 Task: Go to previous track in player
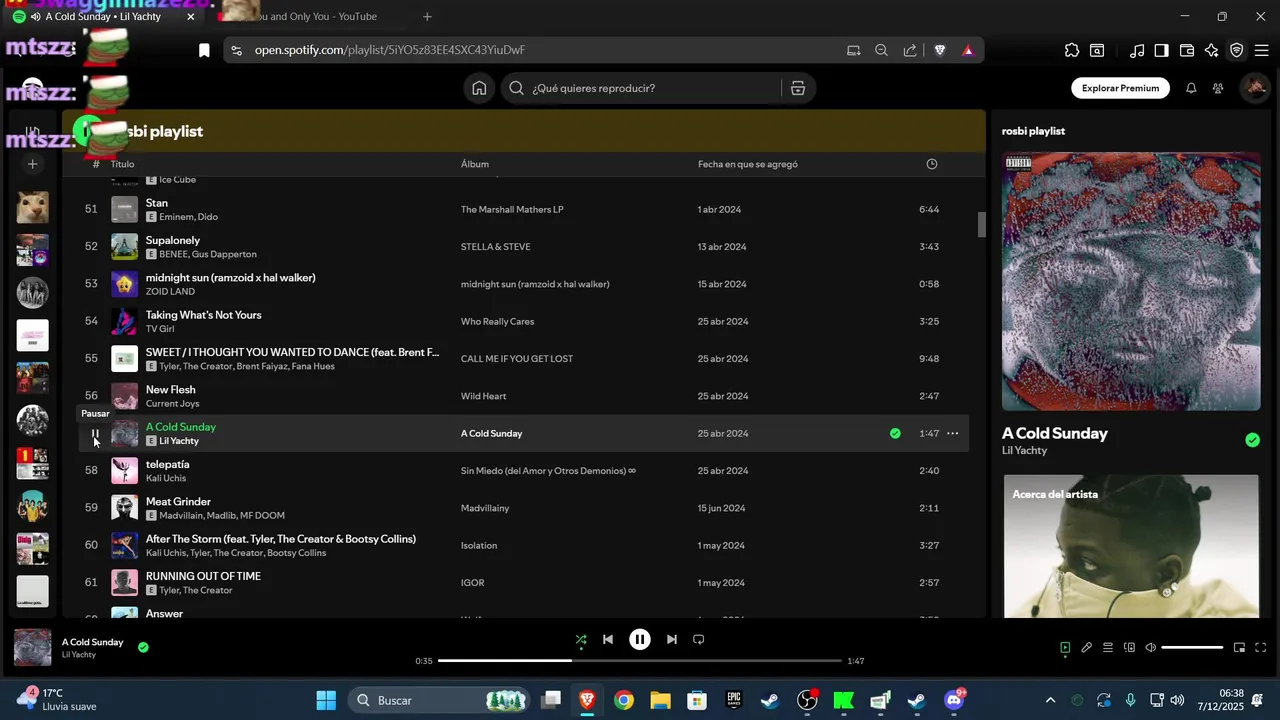[x=608, y=640]
